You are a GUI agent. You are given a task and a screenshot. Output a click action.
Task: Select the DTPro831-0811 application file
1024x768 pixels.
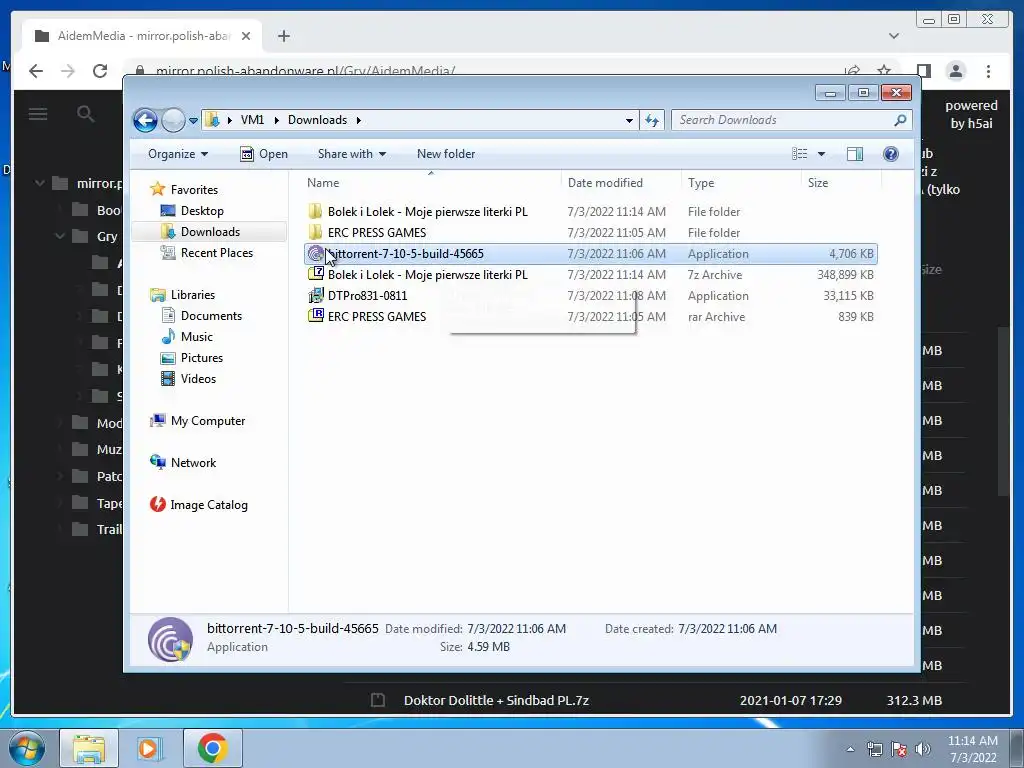590,296
